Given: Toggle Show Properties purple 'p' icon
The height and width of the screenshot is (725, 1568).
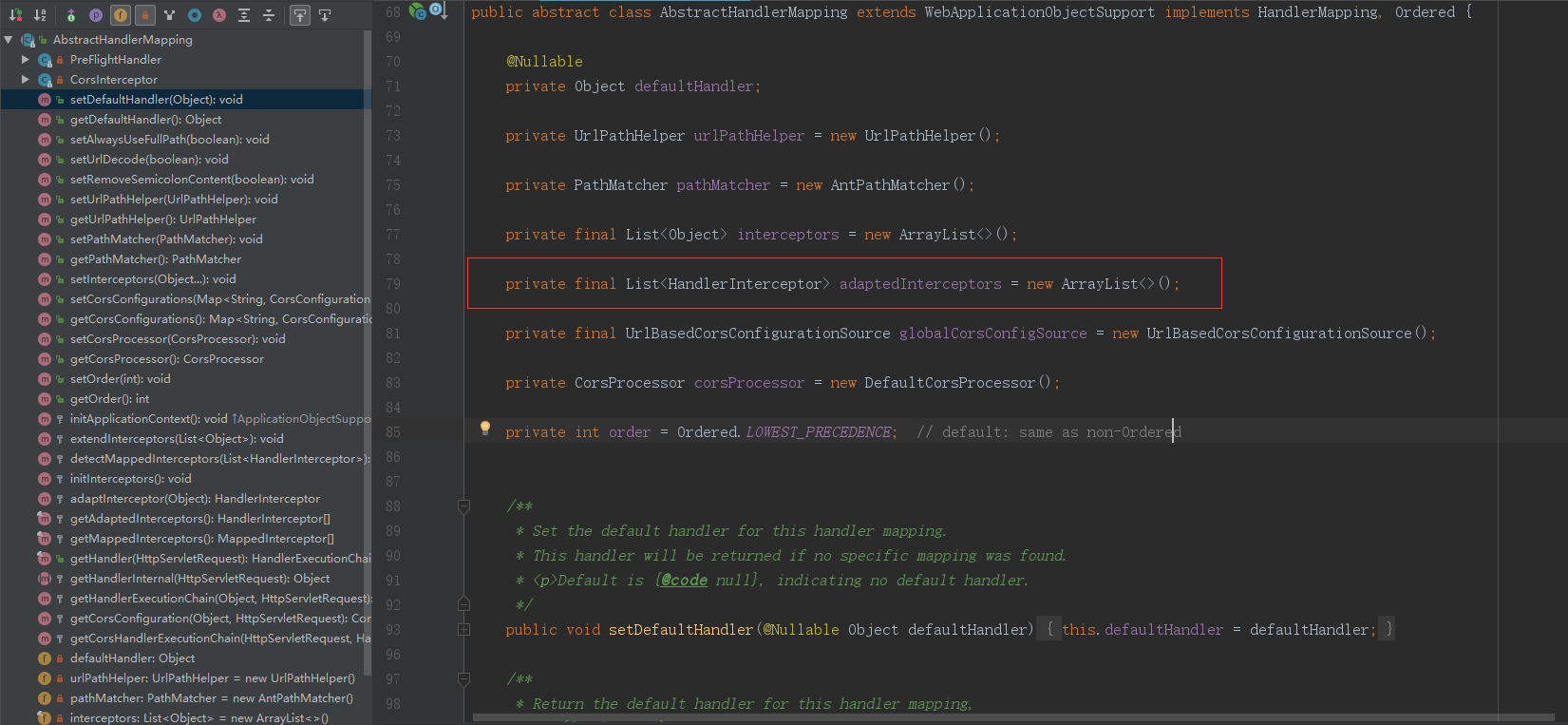Looking at the screenshot, I should coord(96,15).
